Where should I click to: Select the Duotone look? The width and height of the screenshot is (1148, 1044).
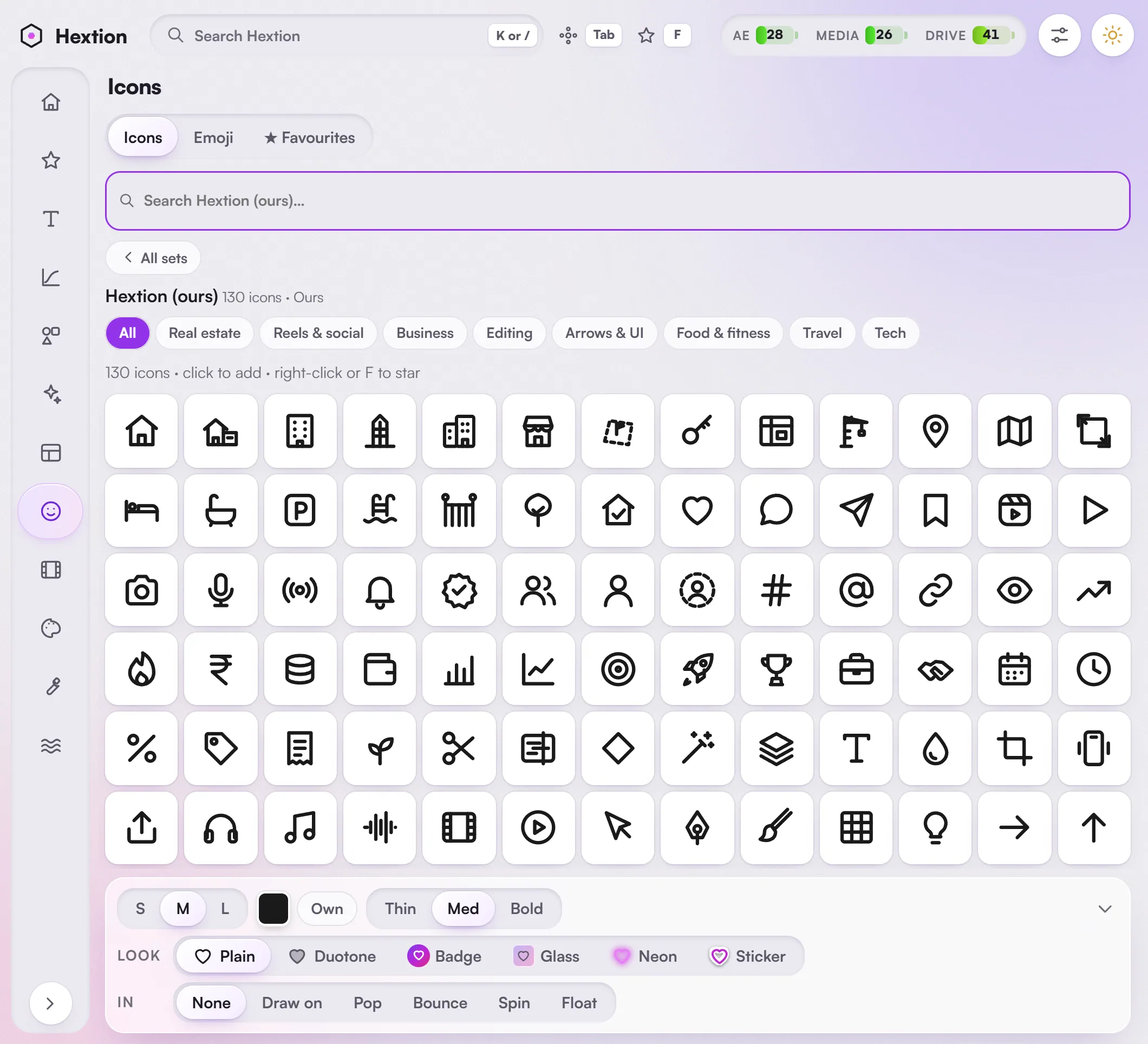pos(332,956)
